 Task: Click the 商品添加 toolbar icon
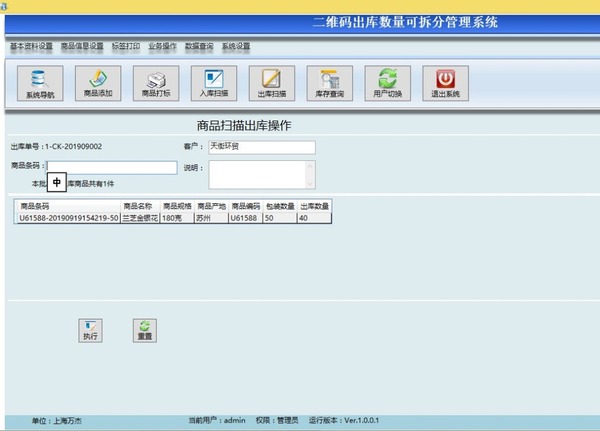[x=98, y=82]
